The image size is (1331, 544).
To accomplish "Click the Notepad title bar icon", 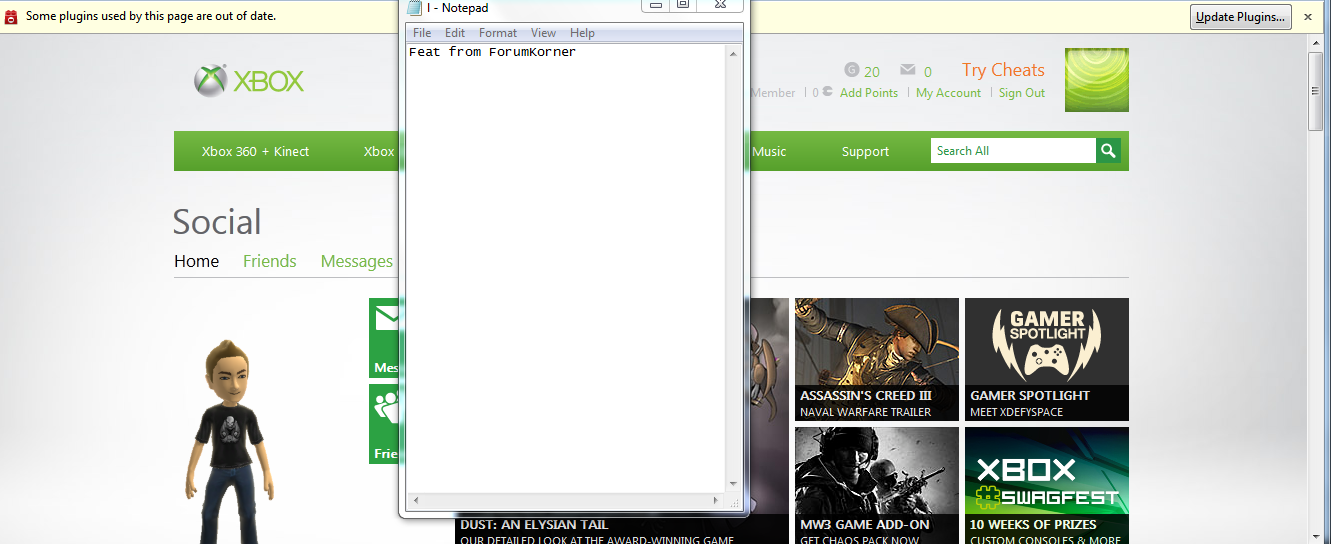I will pos(415,8).
